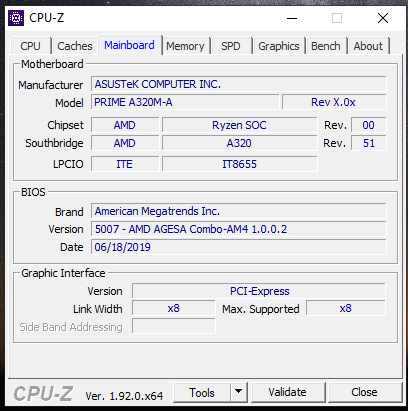This screenshot has height=411, width=408.
Task: Switch to the Bench tab
Action: tap(326, 46)
